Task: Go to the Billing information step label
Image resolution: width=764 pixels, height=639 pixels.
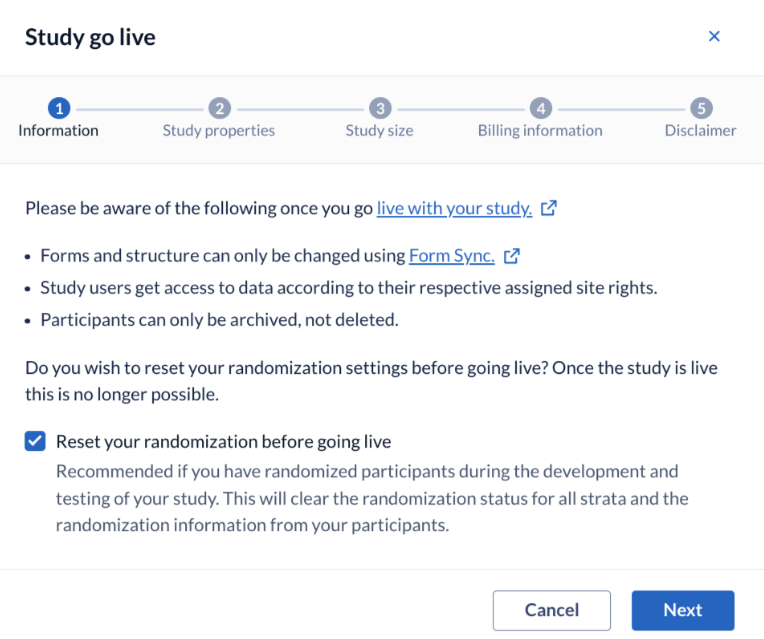Action: coord(540,131)
